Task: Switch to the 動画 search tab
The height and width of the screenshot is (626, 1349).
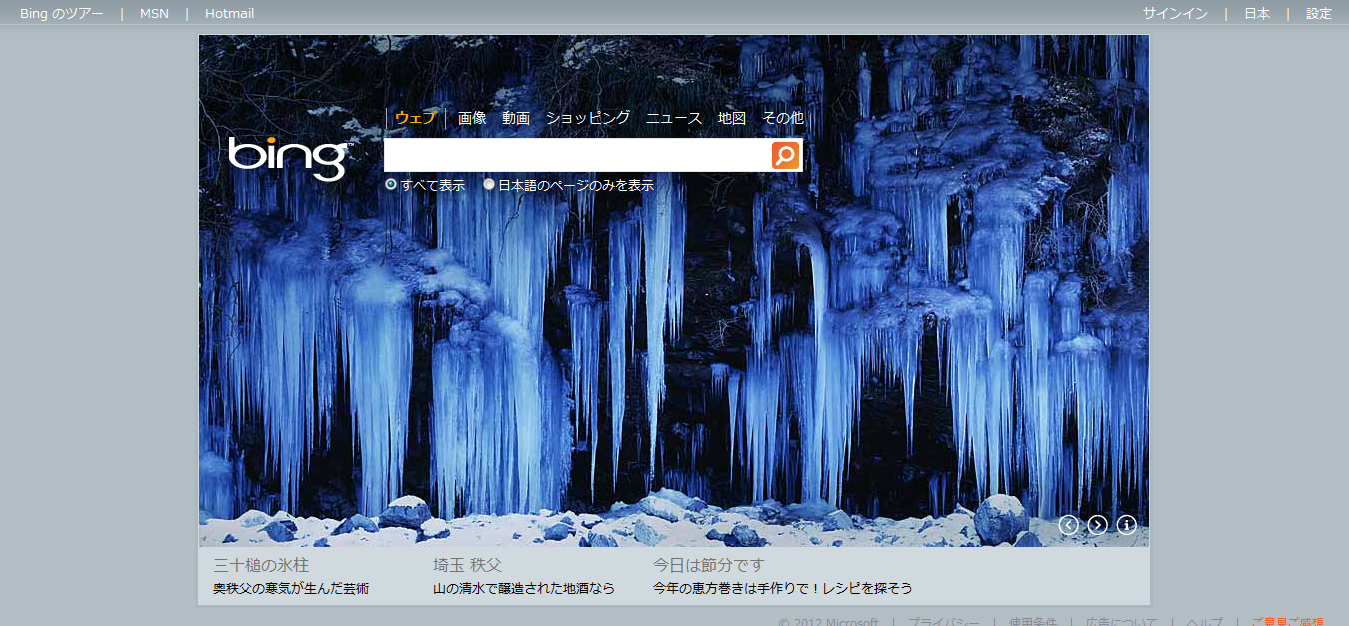Action: 516,118
